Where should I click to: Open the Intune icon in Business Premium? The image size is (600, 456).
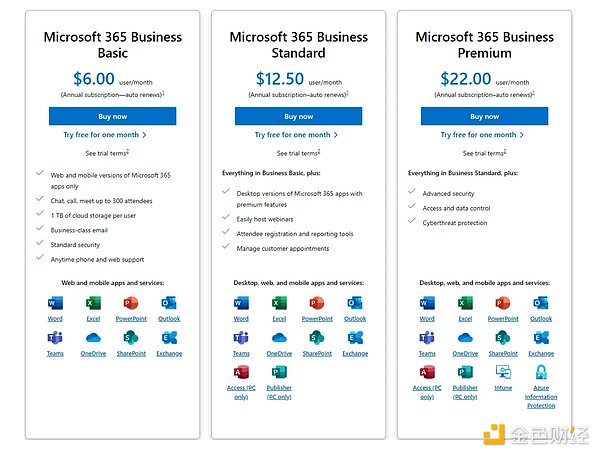(503, 372)
